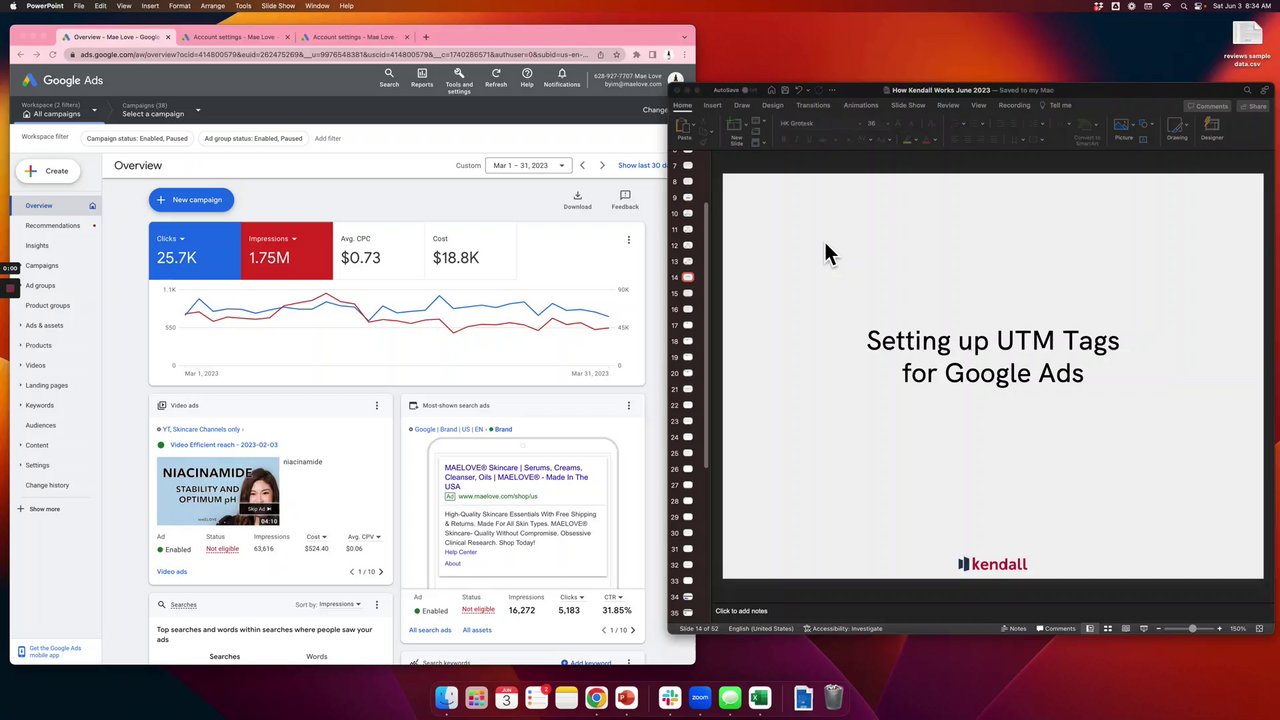The height and width of the screenshot is (720, 1280).
Task: Click Chrome reload button
Action: pos(53,55)
